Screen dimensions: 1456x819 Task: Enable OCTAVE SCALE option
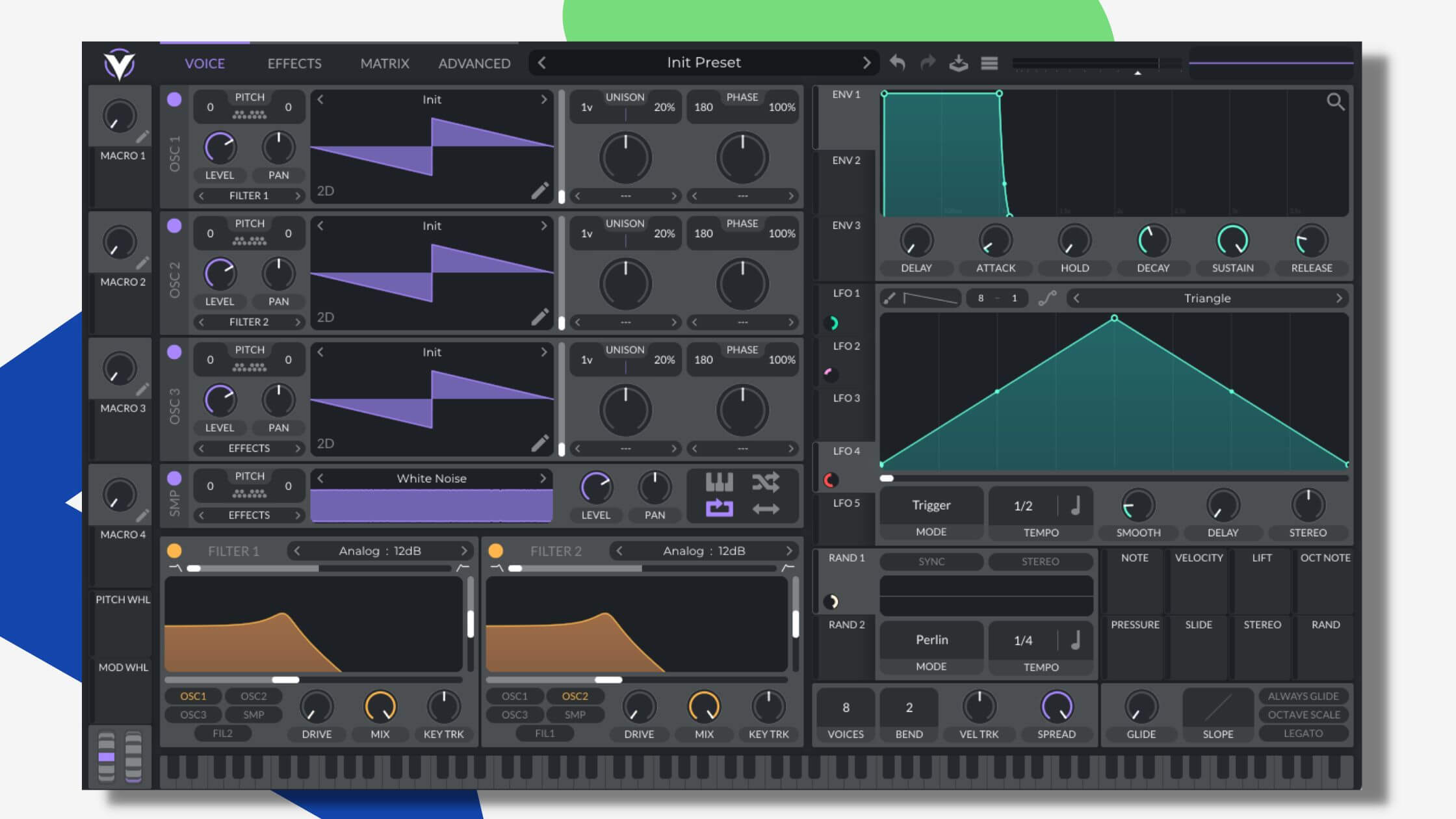pyautogui.click(x=1303, y=714)
